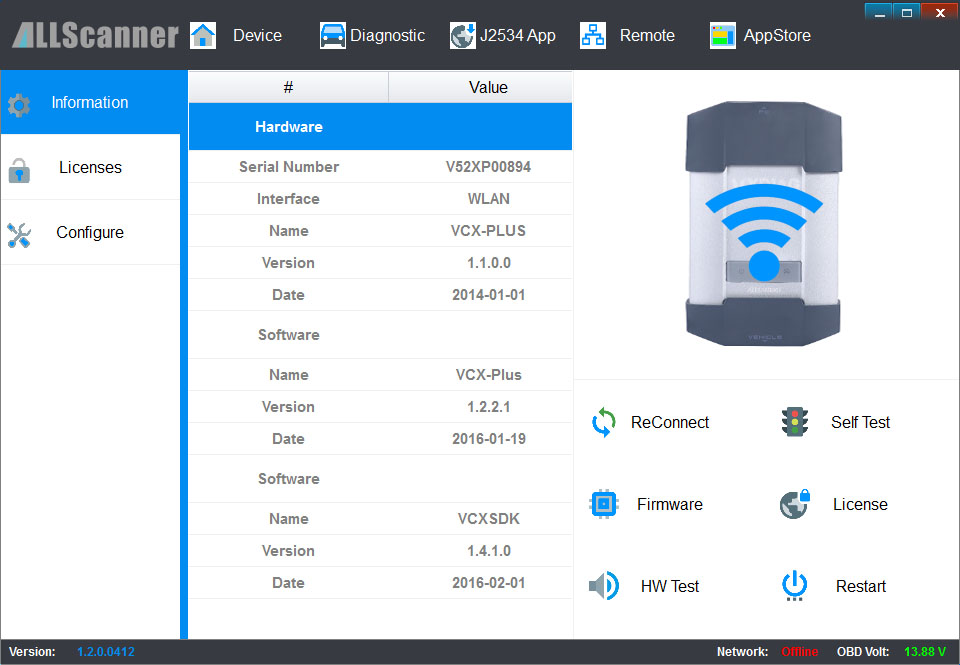Click the OBD Volt: label
Image resolution: width=960 pixels, height=665 pixels.
coord(863,652)
